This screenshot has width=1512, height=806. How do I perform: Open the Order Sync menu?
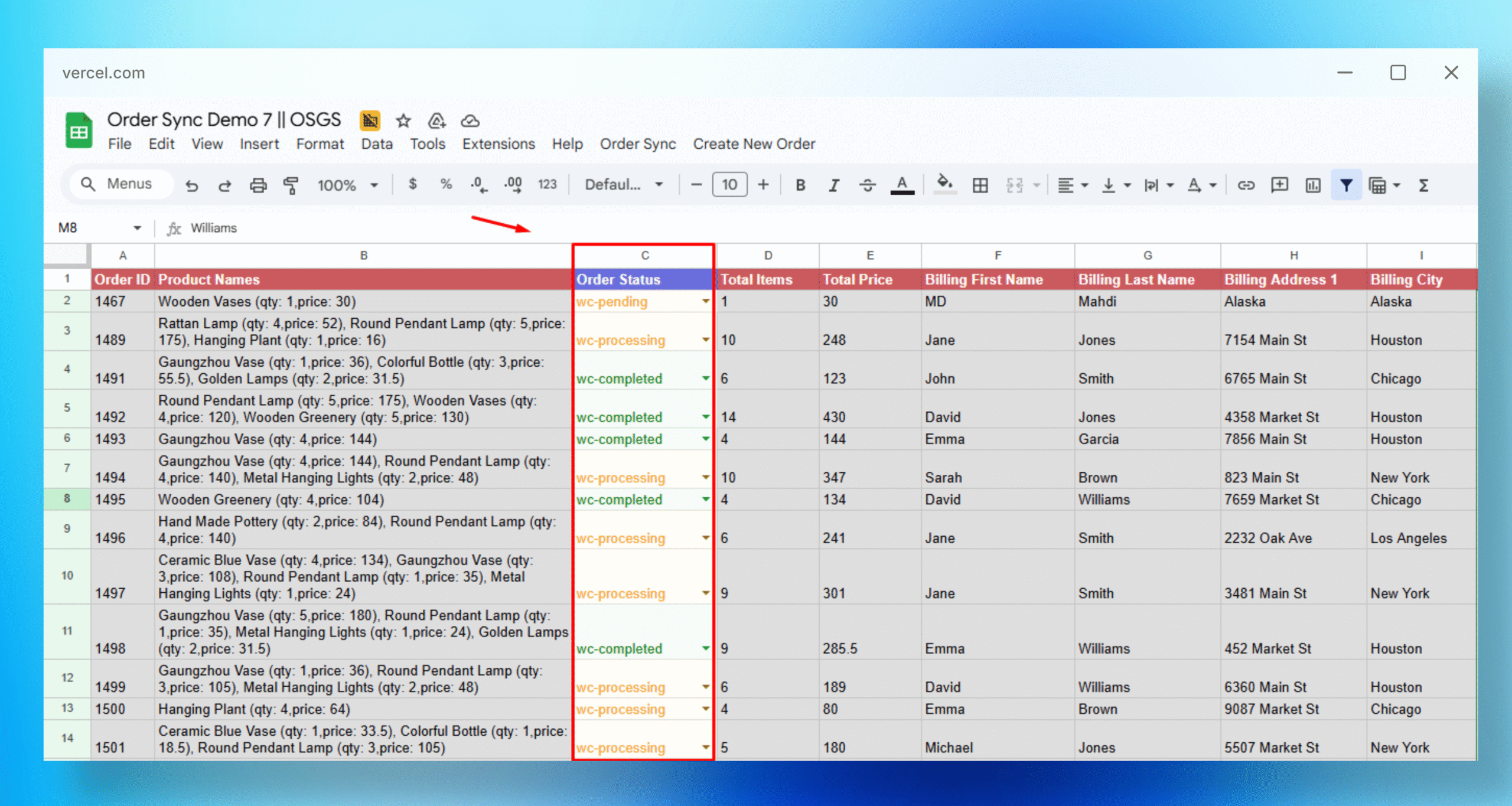click(x=638, y=144)
